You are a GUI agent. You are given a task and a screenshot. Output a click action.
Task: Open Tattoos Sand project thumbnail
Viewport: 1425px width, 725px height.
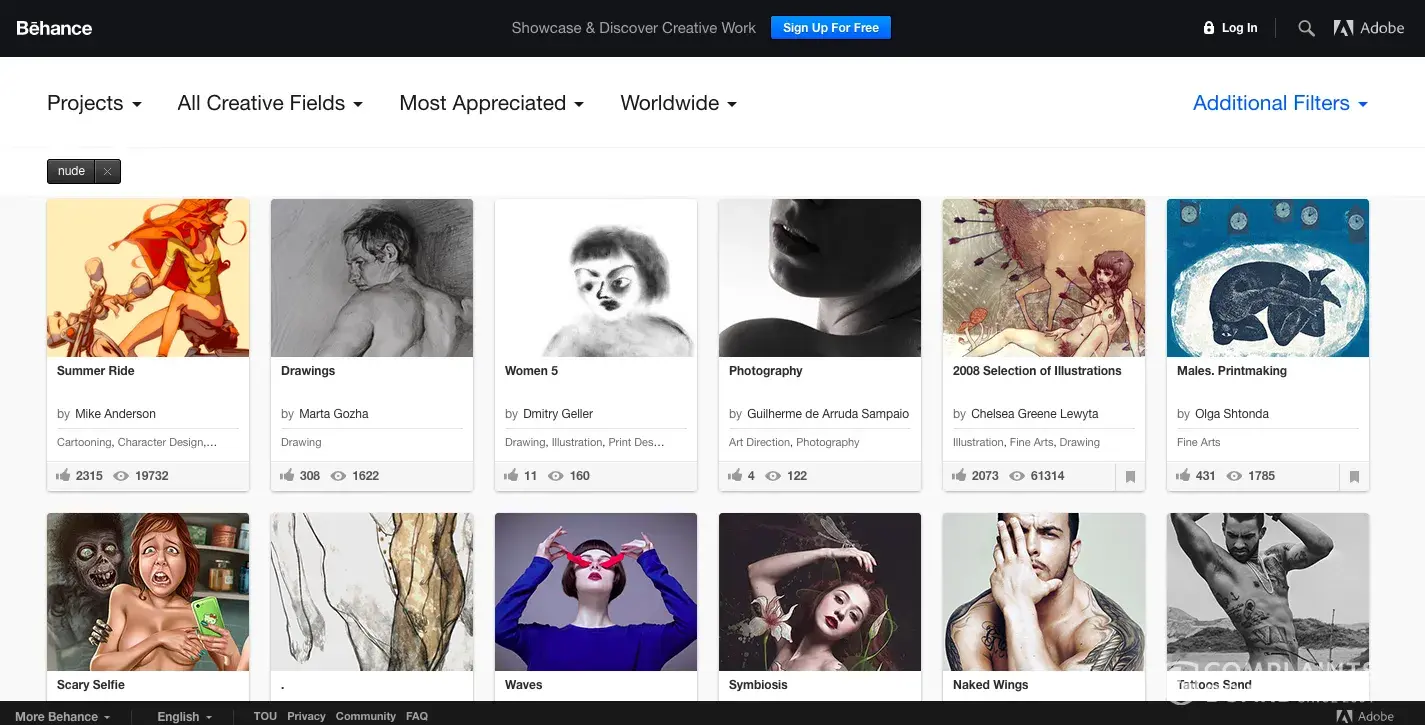click(x=1268, y=592)
